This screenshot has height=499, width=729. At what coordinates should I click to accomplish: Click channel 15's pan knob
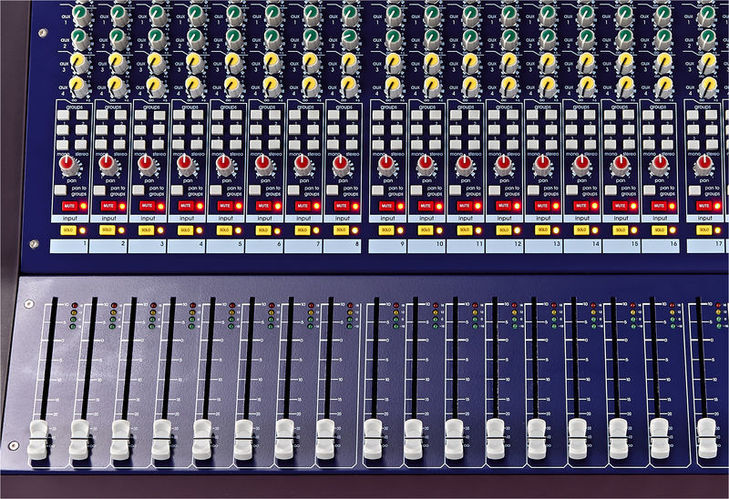click(x=620, y=165)
